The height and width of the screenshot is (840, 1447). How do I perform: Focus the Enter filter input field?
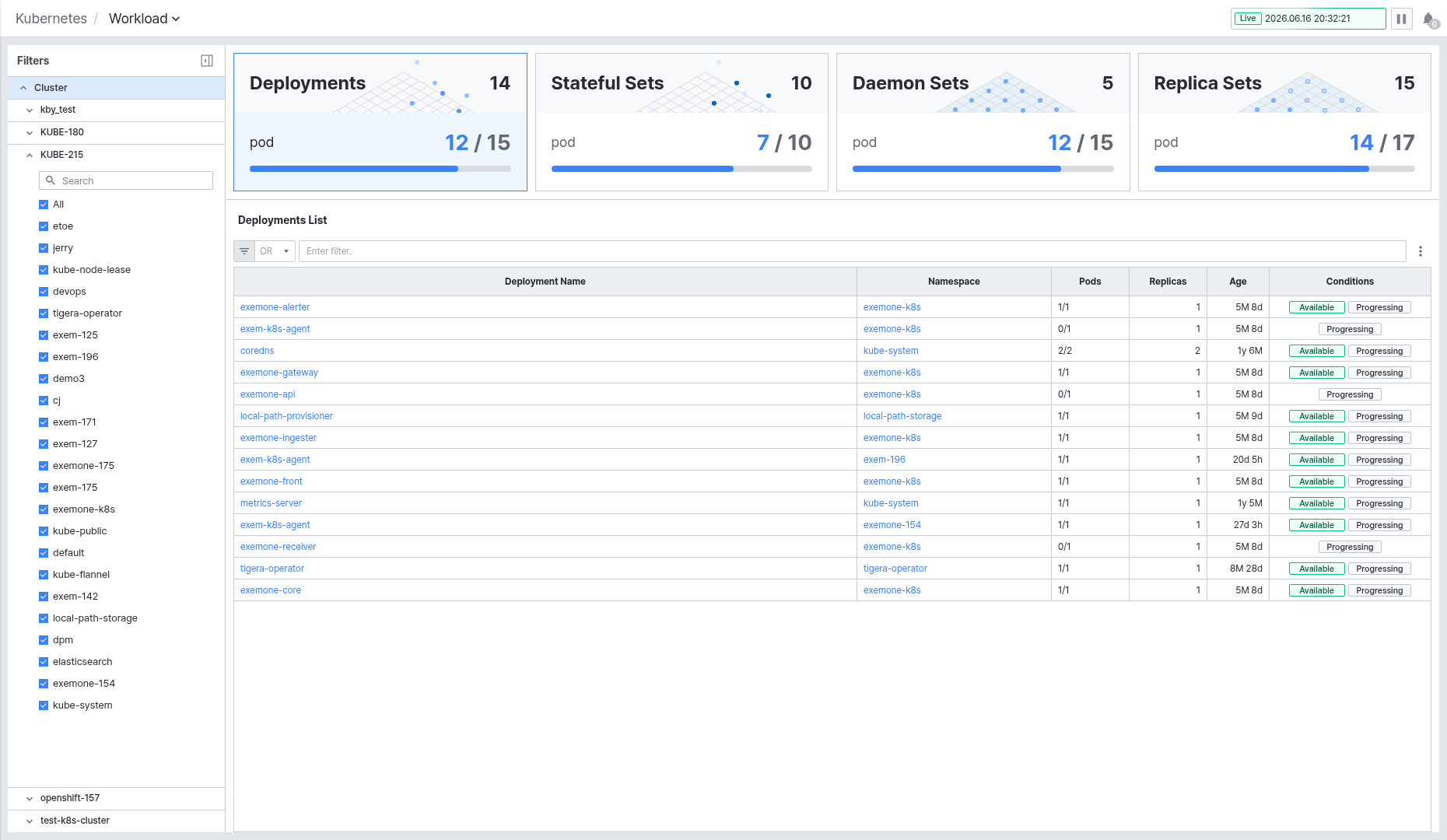point(852,251)
